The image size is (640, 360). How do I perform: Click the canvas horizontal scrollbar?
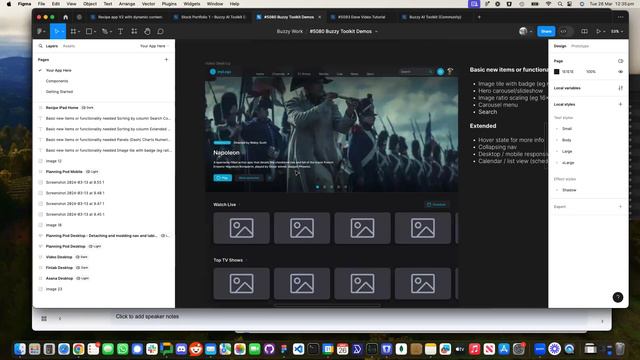pos(328,305)
